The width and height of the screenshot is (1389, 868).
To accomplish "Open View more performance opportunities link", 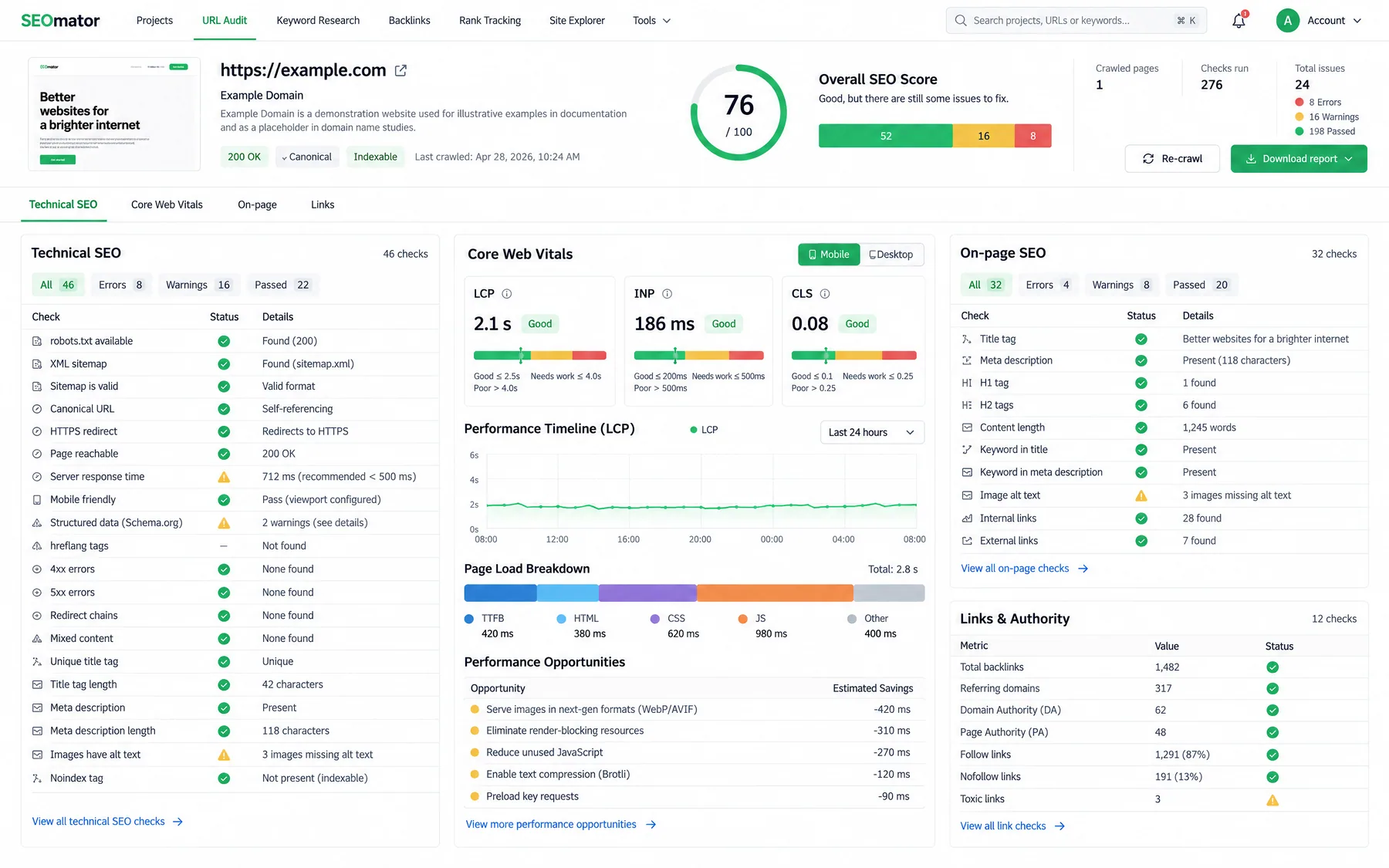I will [561, 825].
